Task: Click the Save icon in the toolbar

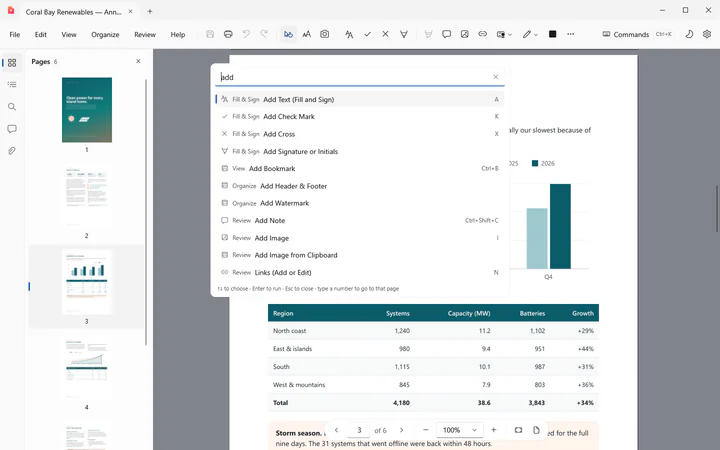Action: click(x=210, y=34)
